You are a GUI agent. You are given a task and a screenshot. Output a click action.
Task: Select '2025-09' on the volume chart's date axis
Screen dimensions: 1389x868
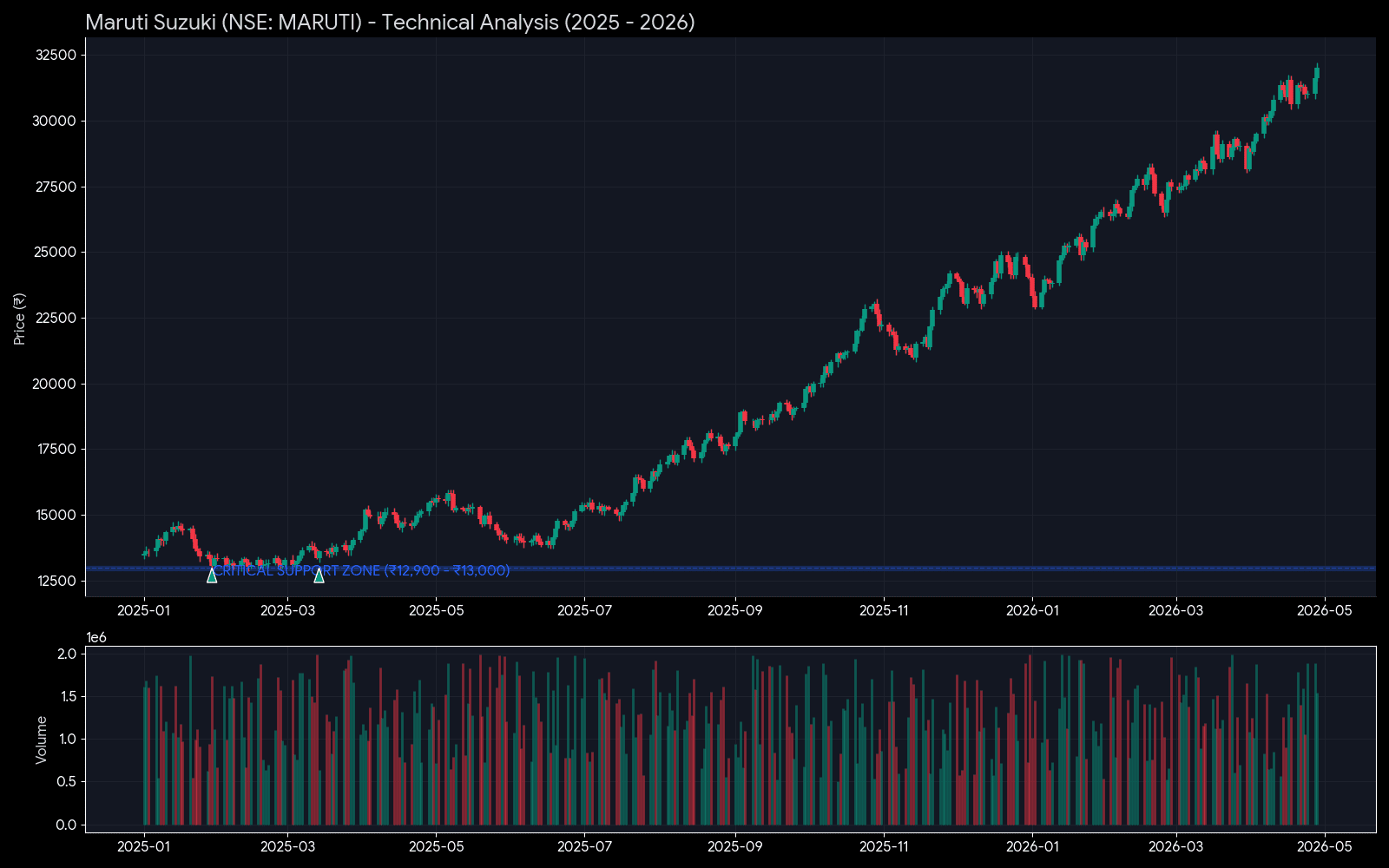pyautogui.click(x=735, y=846)
